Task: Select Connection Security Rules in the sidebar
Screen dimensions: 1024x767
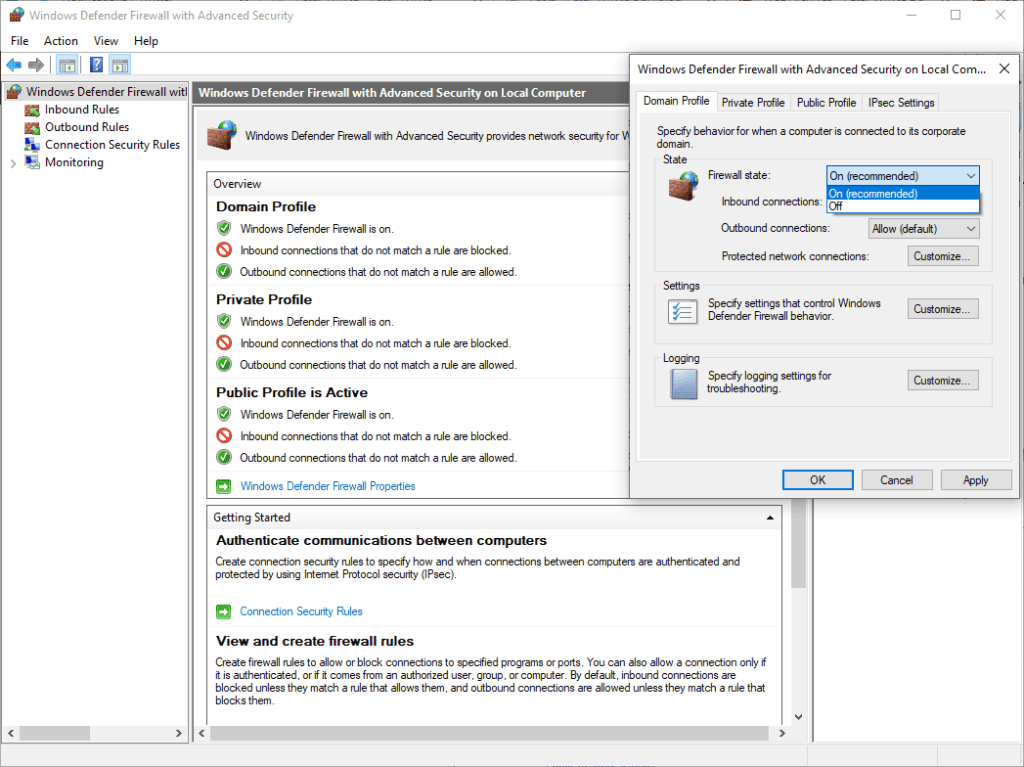Action: tap(113, 144)
